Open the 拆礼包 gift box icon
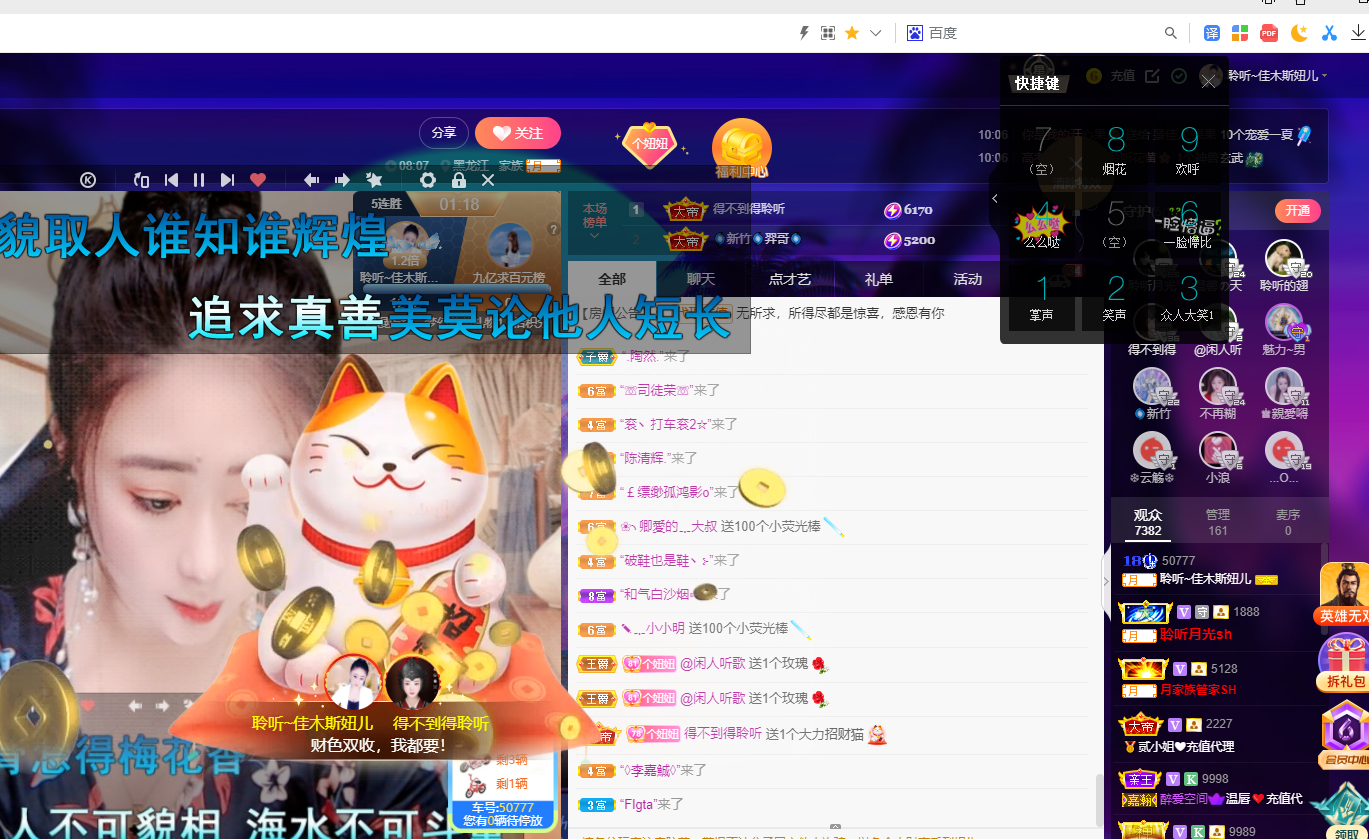The image size is (1369, 839). click(x=1344, y=662)
